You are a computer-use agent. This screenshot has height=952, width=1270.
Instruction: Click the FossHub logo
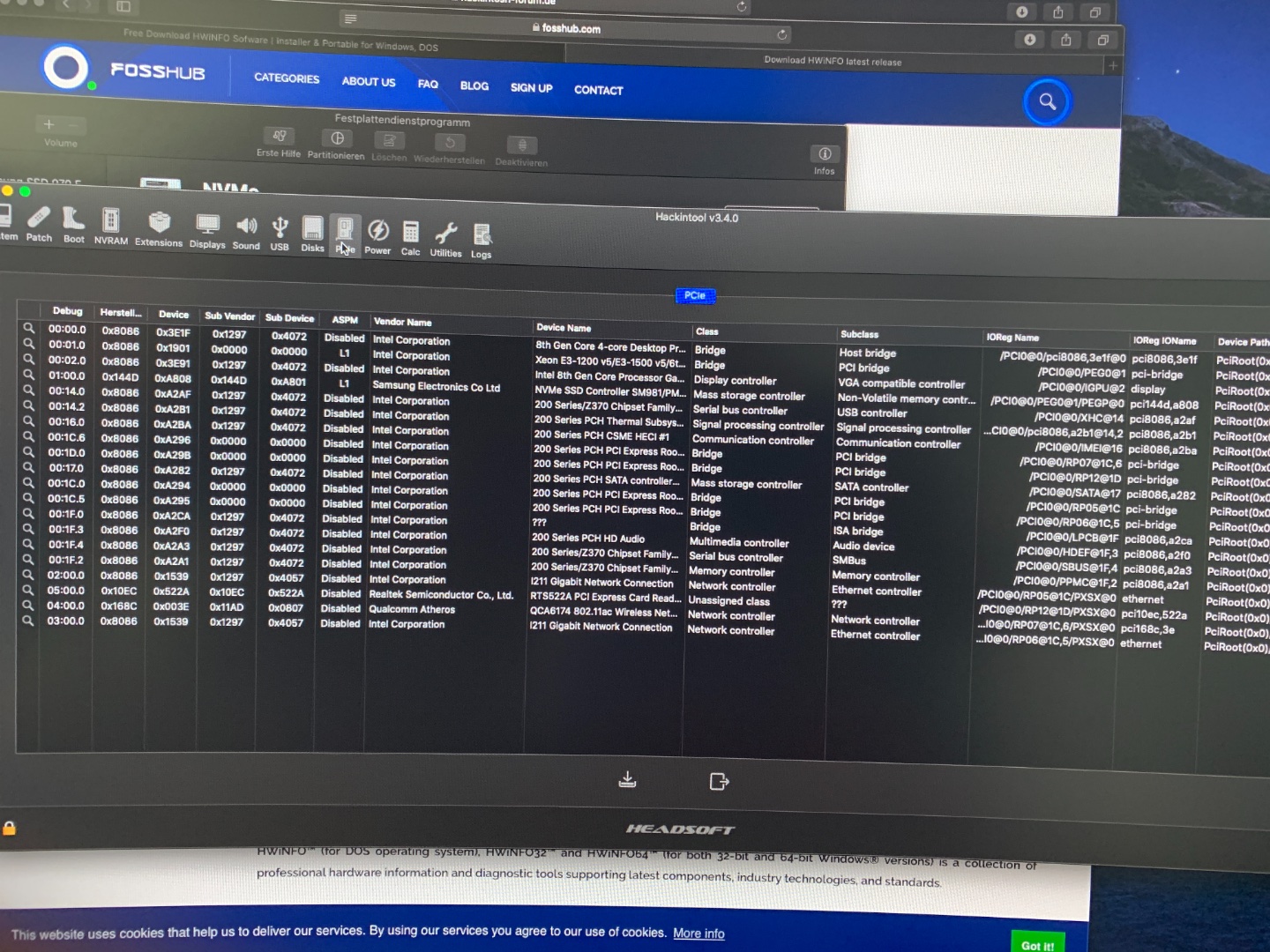pos(123,70)
